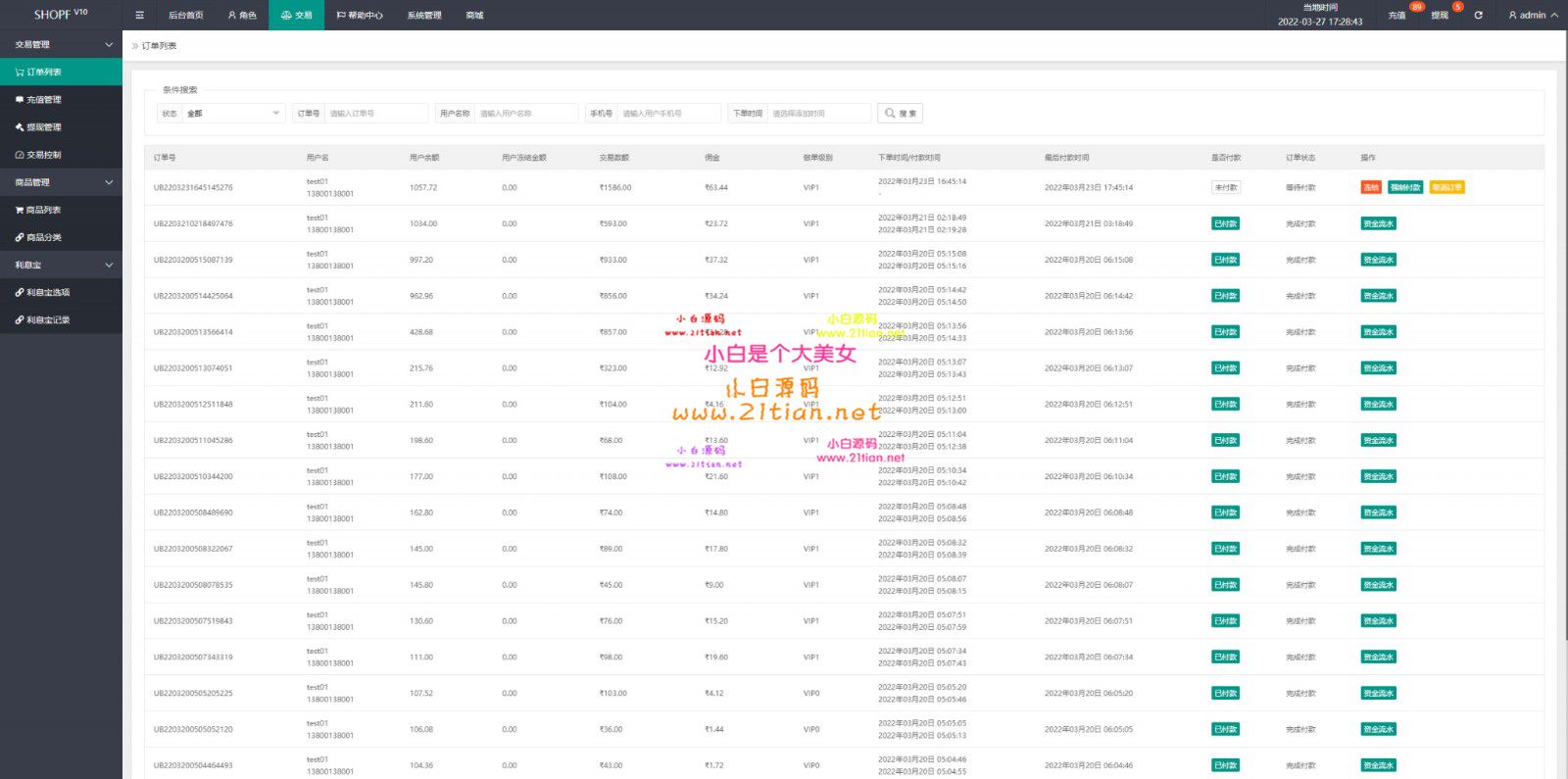Open the 角色 top menu

[x=242, y=15]
